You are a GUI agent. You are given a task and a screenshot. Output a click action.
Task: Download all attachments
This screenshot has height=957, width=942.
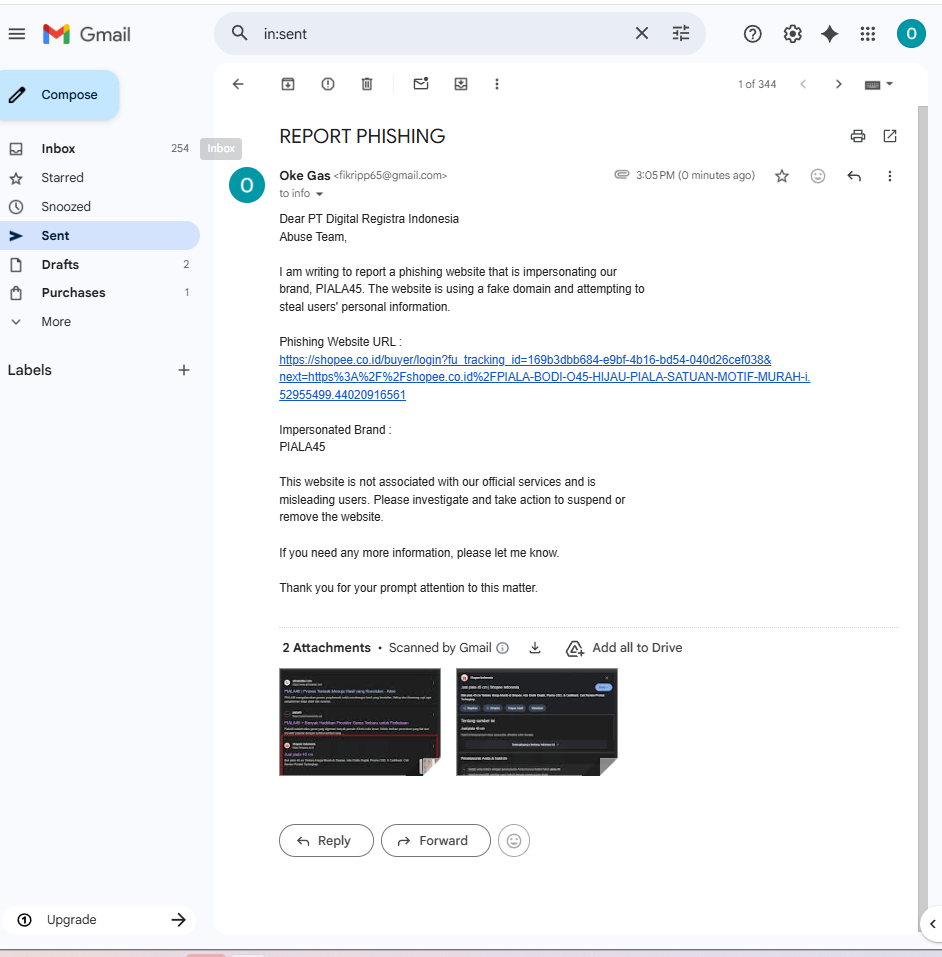(535, 648)
